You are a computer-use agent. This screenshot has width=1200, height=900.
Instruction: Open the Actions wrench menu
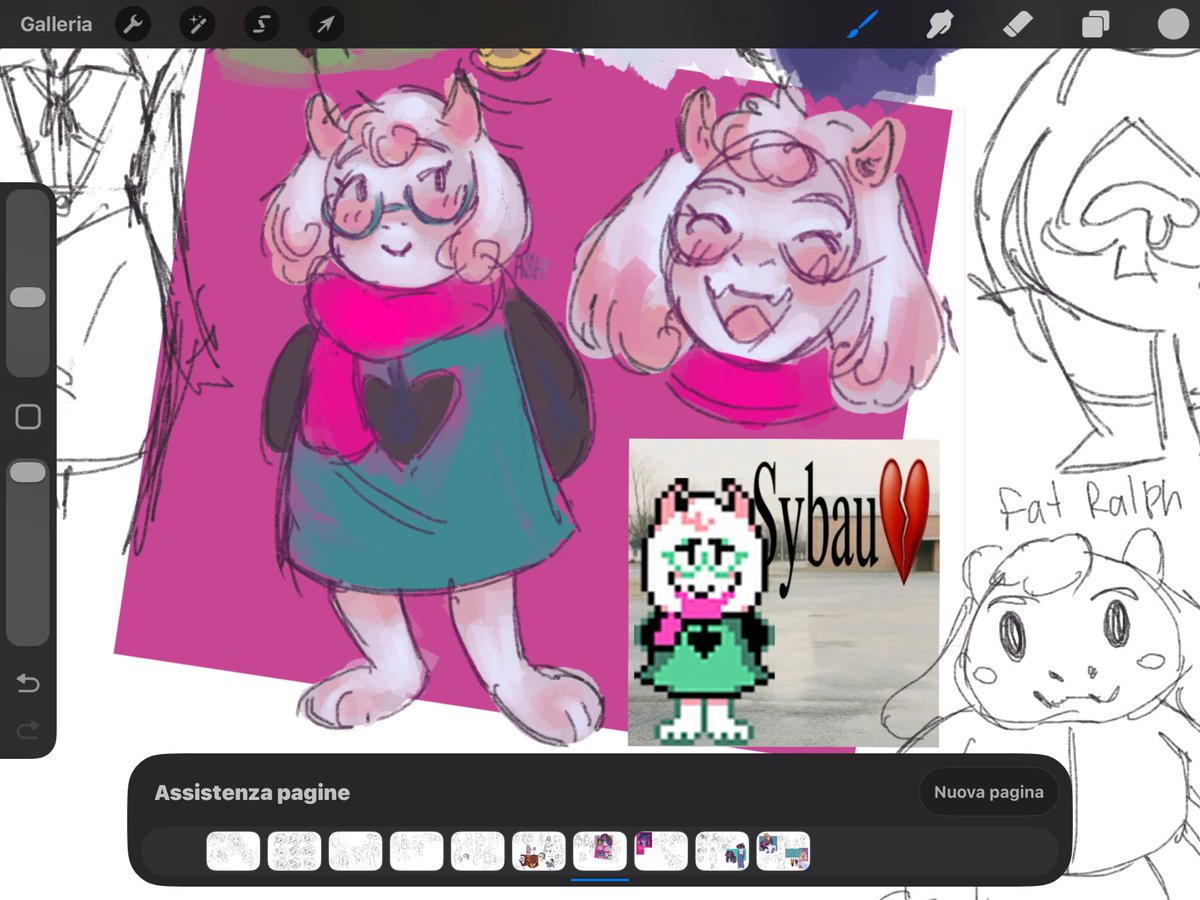133,24
